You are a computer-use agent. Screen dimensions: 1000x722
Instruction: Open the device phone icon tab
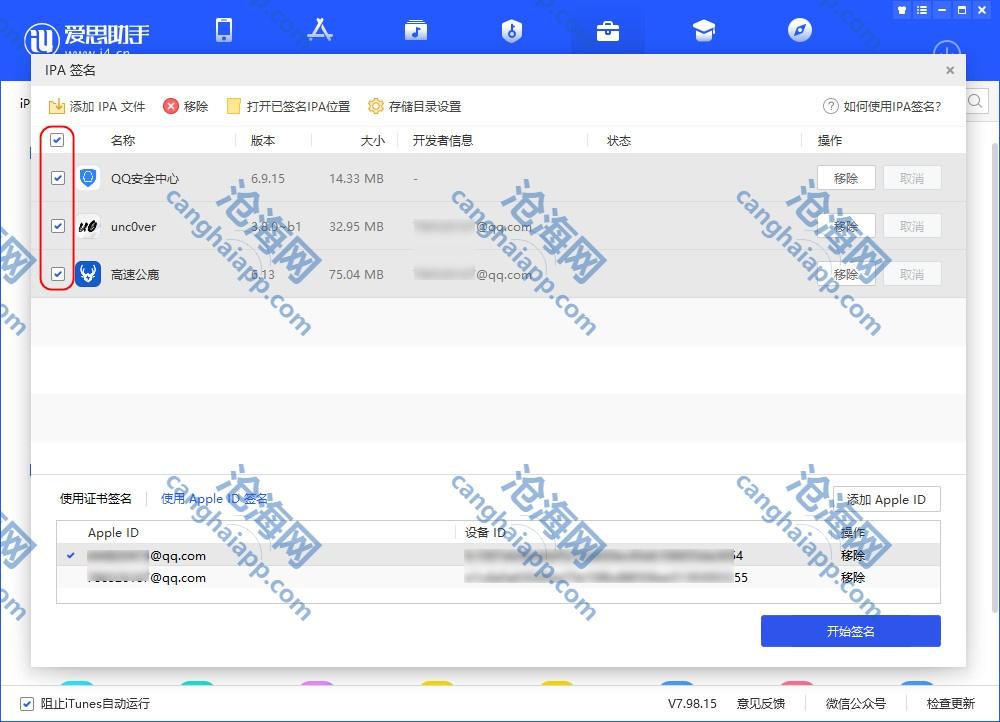click(224, 30)
